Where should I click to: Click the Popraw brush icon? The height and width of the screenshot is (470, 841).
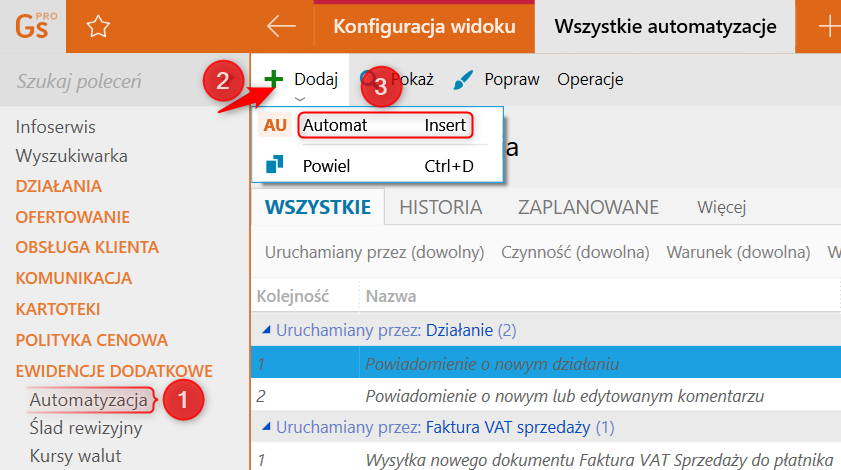(463, 80)
